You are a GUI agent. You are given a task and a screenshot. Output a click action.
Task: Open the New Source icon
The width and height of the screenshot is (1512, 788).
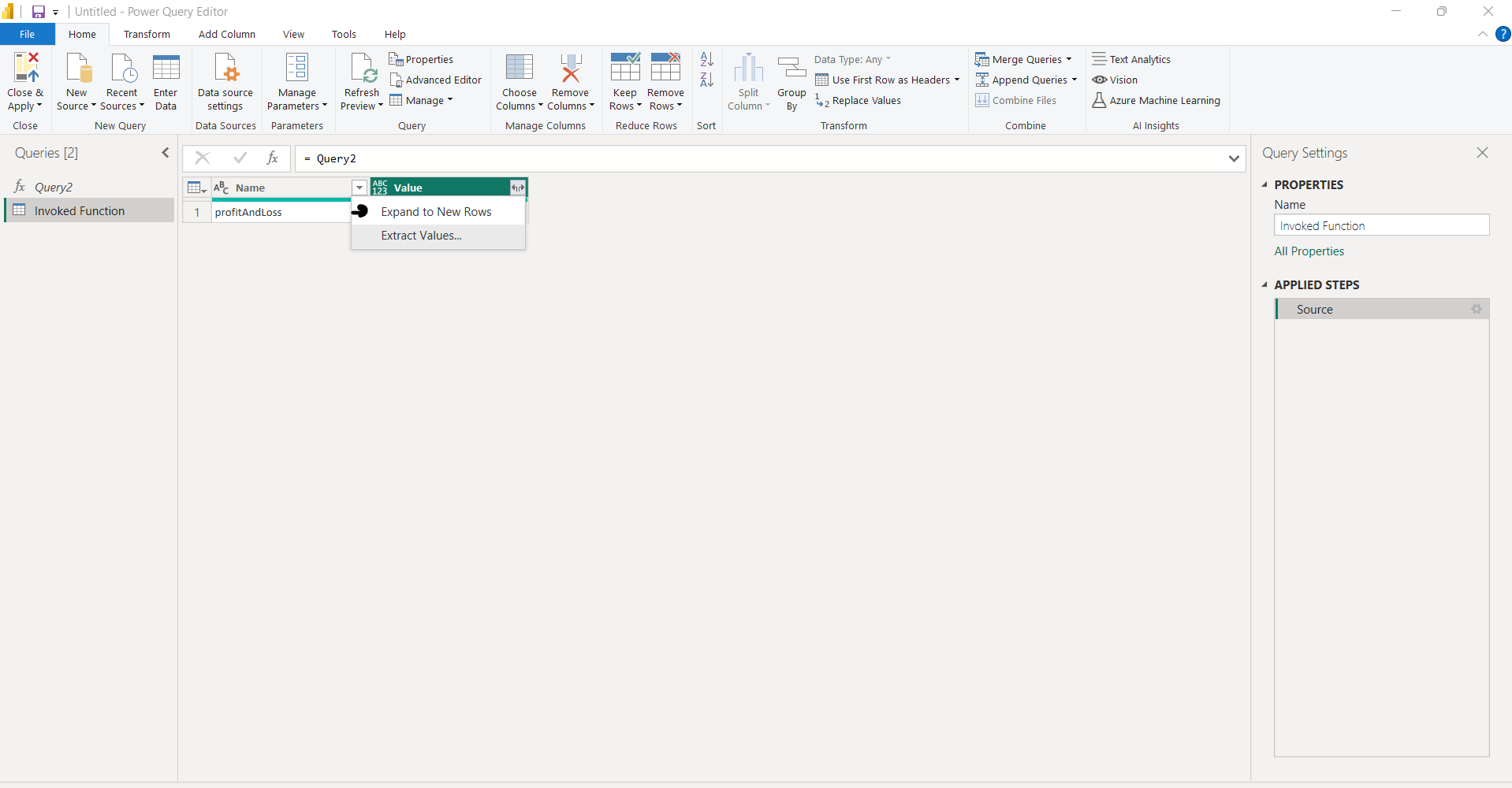pos(78,68)
